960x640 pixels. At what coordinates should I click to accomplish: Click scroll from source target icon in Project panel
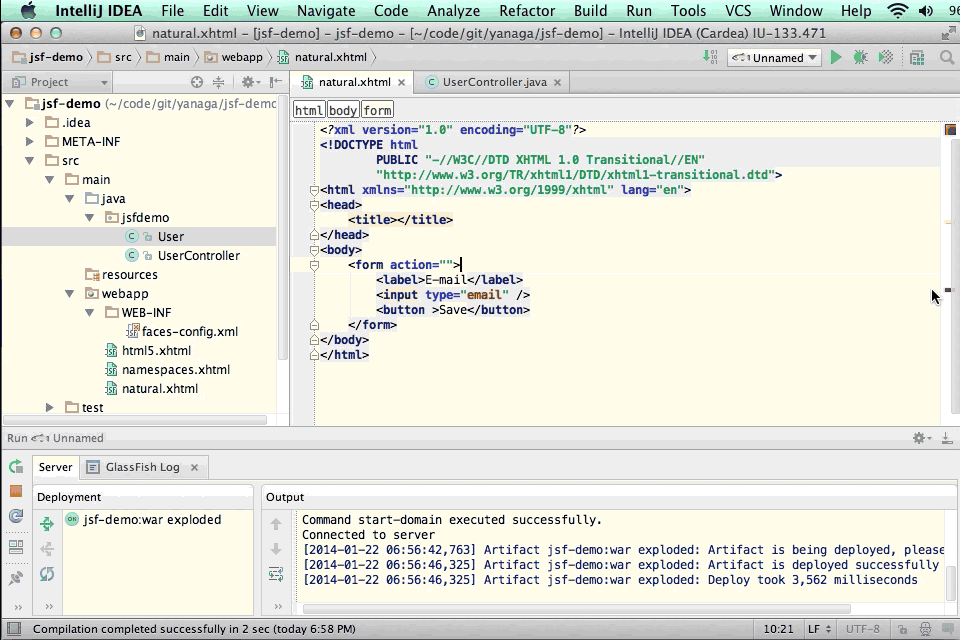[x=197, y=82]
